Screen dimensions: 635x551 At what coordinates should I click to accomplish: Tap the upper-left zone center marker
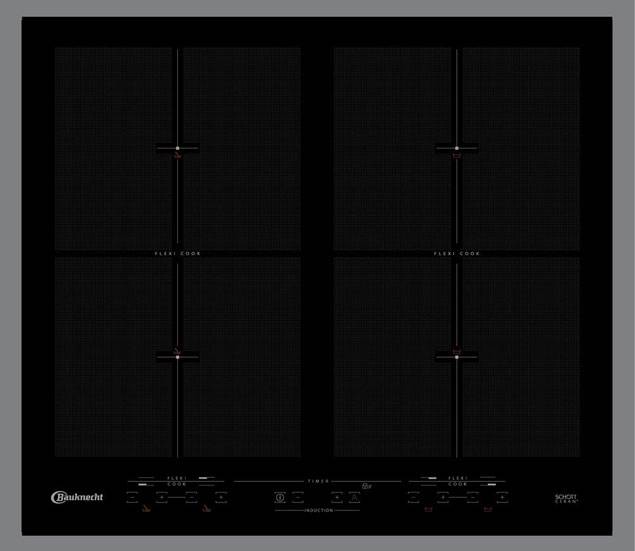tap(178, 149)
